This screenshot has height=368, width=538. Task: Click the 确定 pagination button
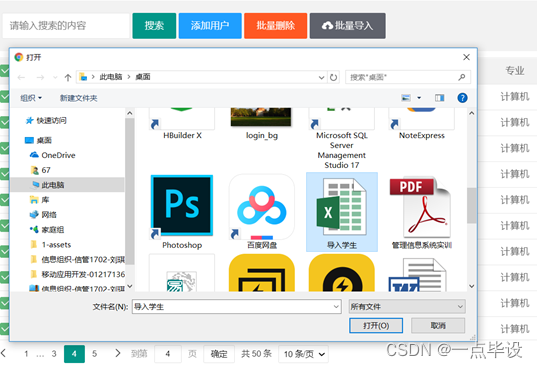(219, 354)
